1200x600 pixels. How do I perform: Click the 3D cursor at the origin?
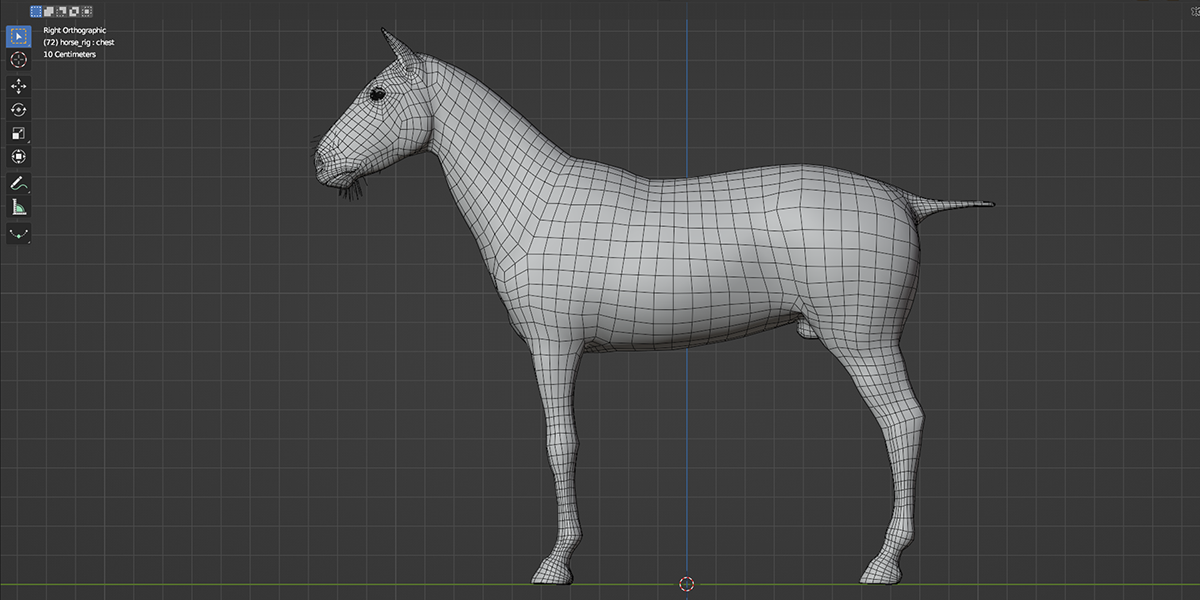point(686,584)
